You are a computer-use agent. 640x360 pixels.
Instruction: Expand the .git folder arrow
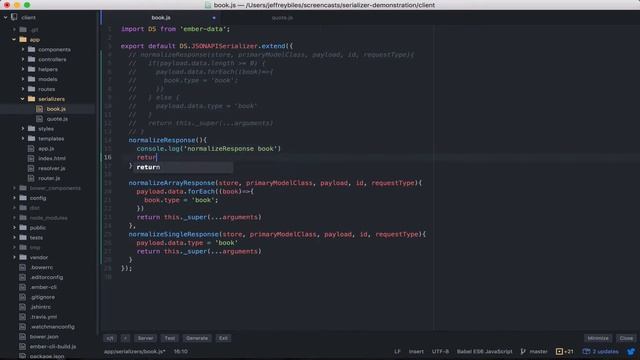[14, 29]
